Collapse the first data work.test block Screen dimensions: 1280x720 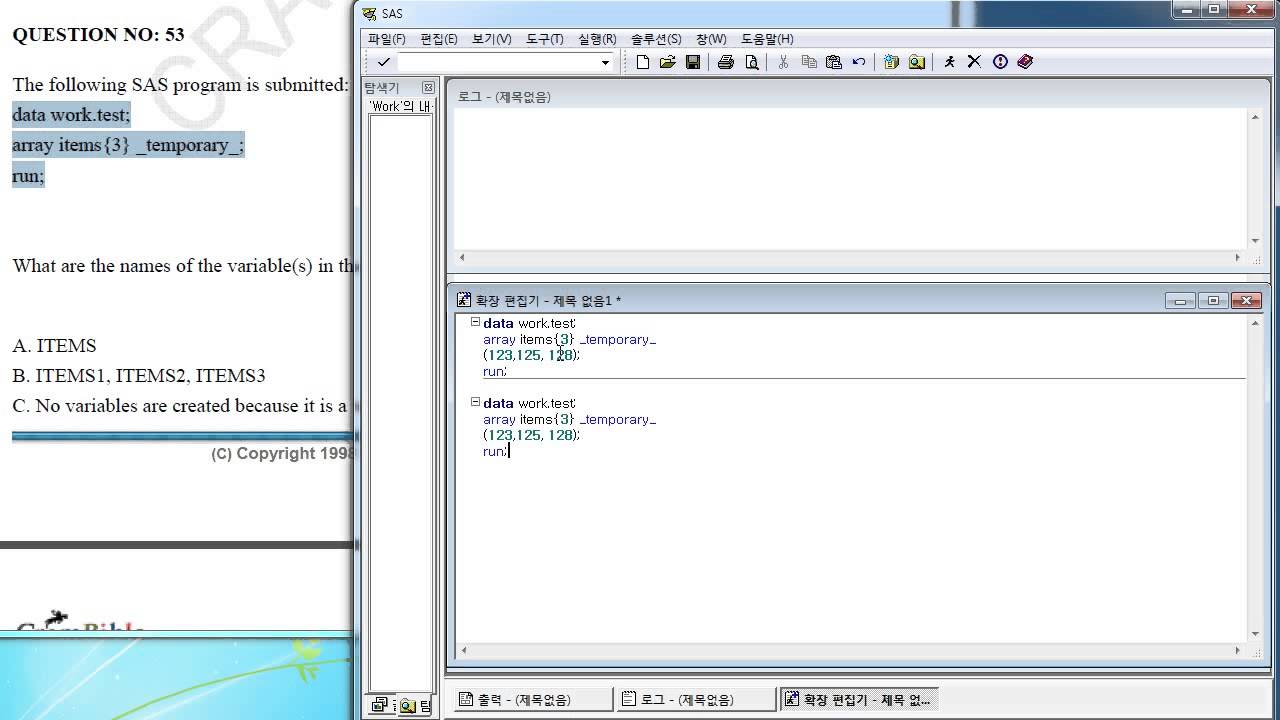point(475,322)
